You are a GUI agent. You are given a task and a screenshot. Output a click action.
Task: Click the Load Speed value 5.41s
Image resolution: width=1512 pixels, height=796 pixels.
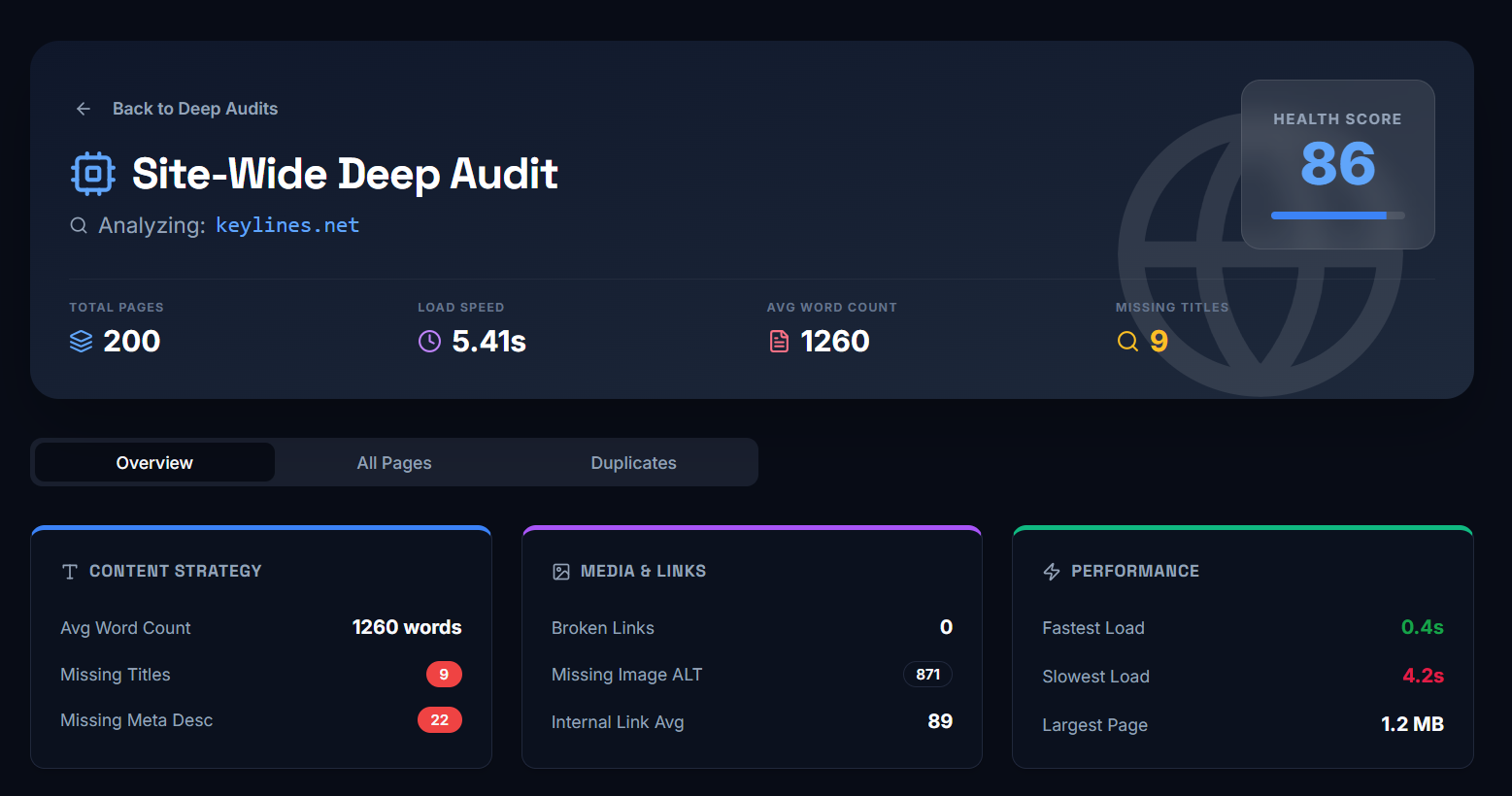[489, 341]
